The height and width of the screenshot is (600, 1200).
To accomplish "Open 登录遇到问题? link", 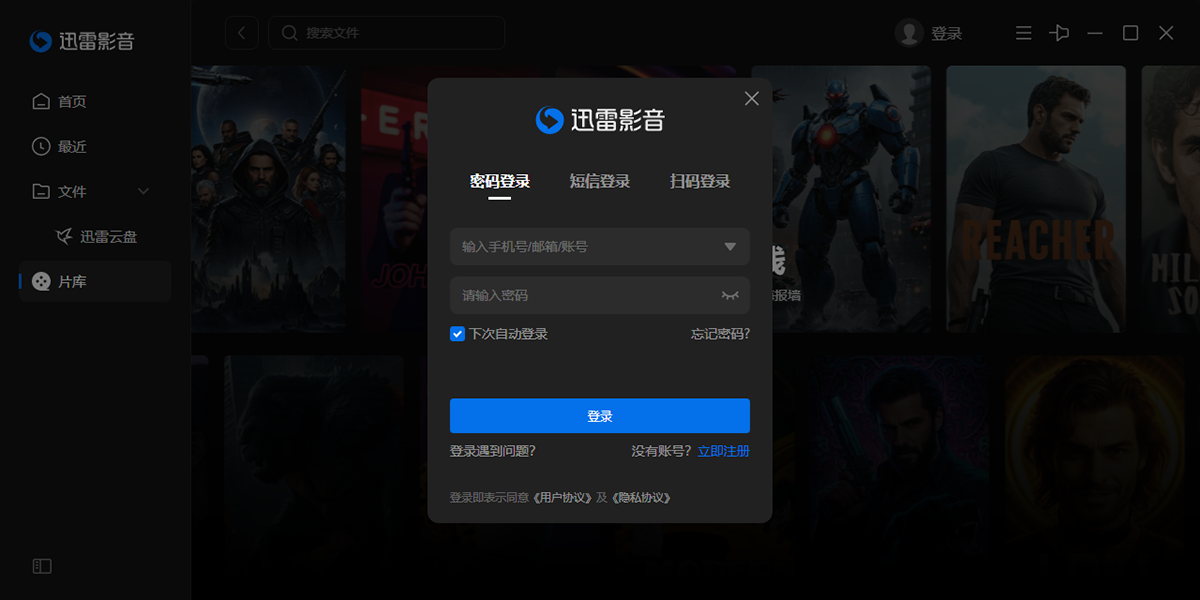I will (x=493, y=451).
